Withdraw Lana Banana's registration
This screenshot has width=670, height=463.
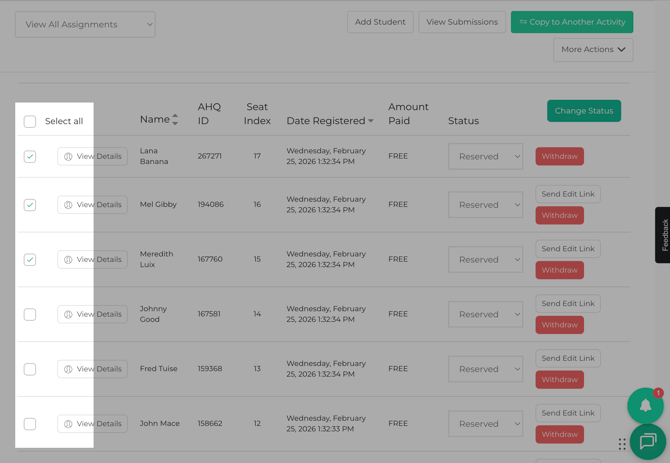pyautogui.click(x=559, y=157)
